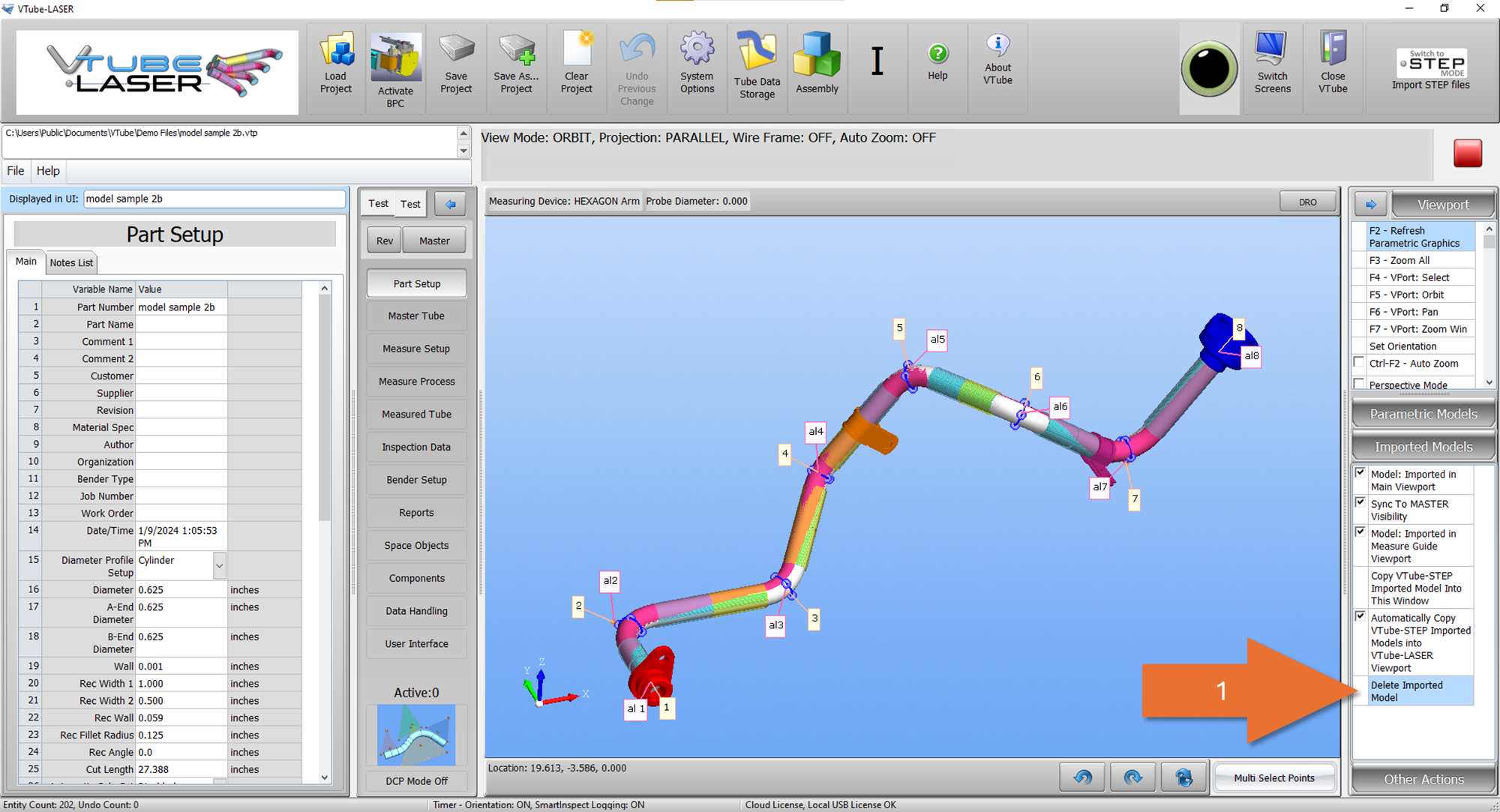
Task: Toggle Model Imported in Measure Guide Viewport
Action: [1360, 532]
